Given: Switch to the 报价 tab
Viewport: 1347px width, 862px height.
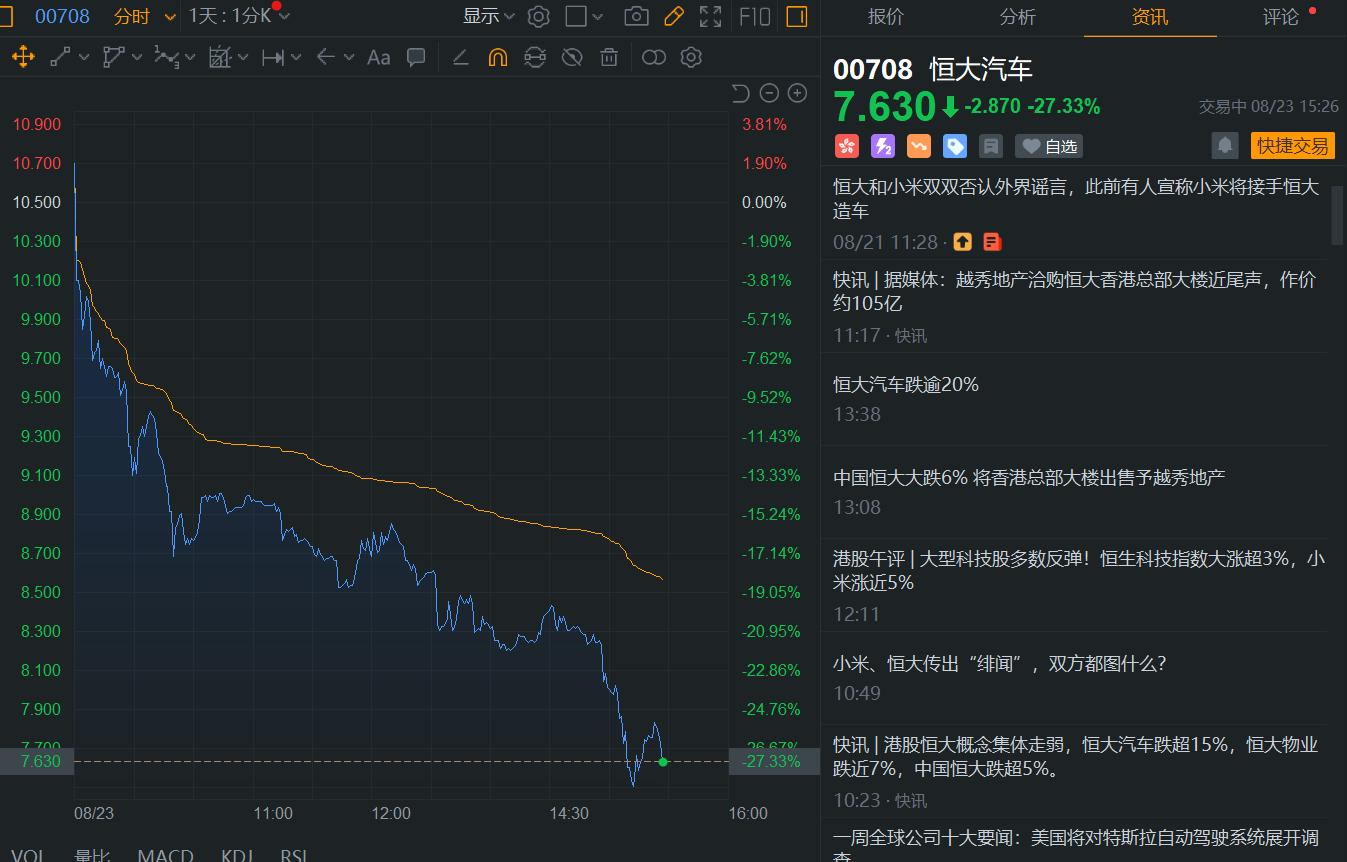Looking at the screenshot, I should (x=886, y=17).
